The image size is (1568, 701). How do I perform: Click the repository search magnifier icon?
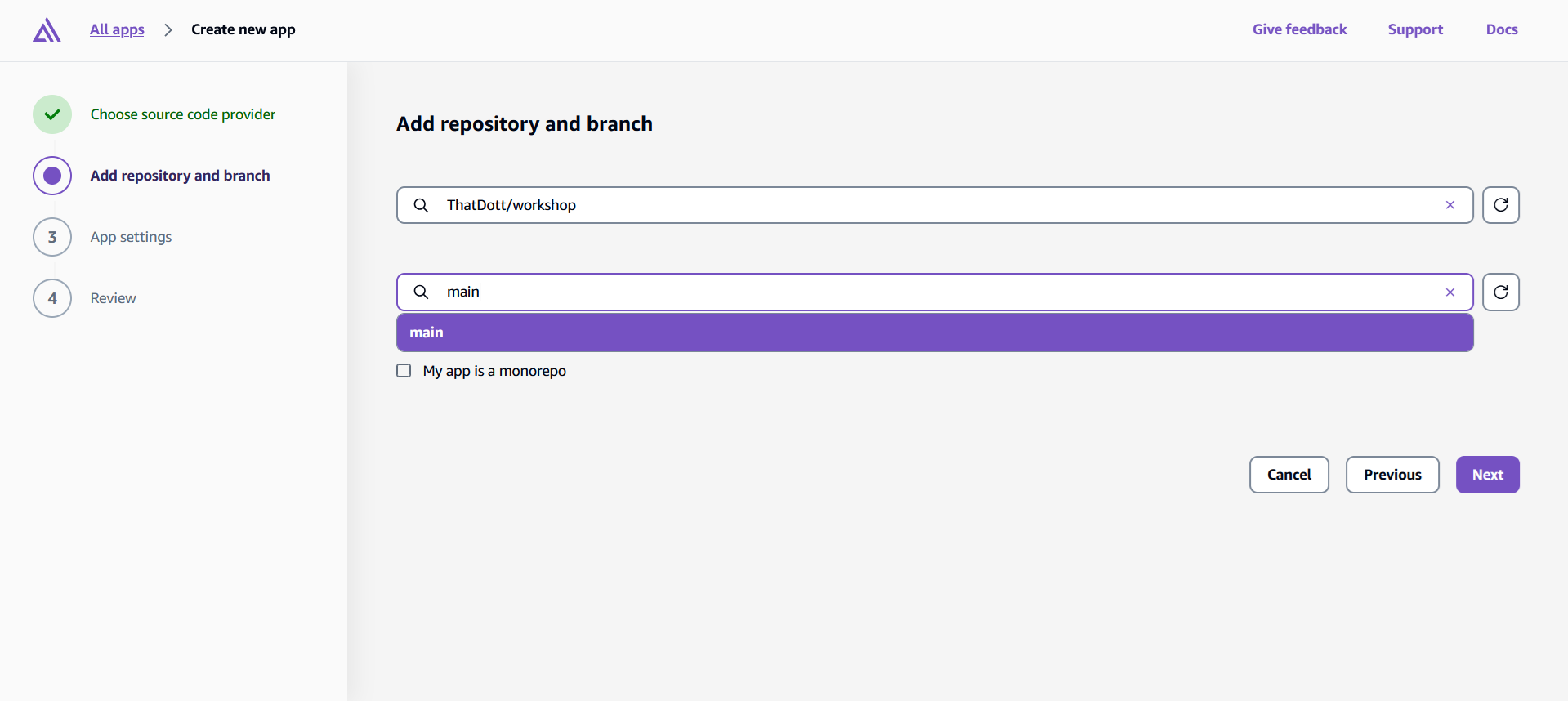[x=421, y=205]
